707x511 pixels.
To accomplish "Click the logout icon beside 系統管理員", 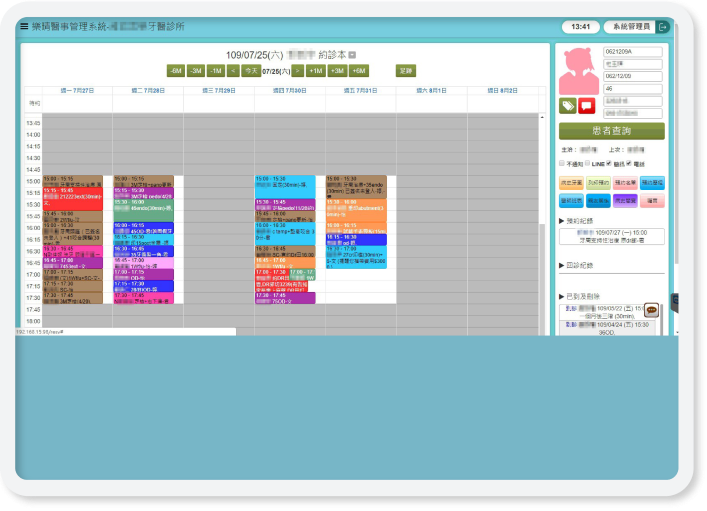I will [662, 26].
